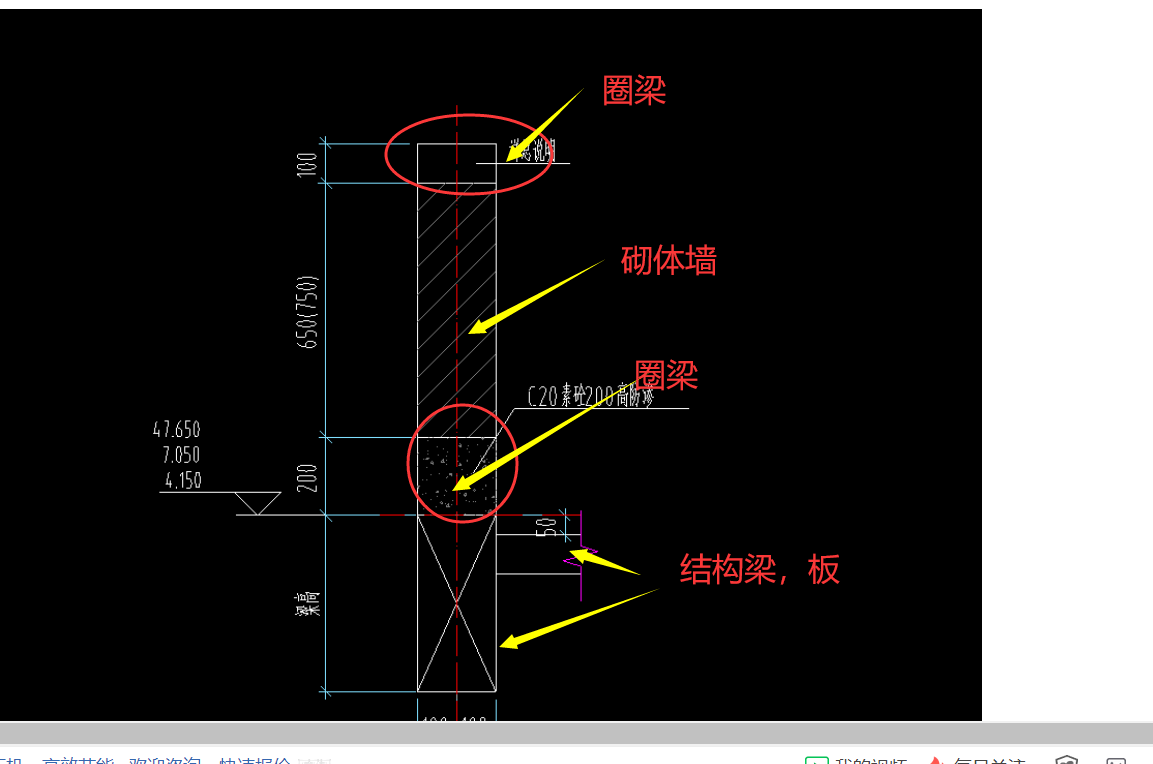Click the horizontal scrollbar below the drawing
This screenshot has height=764, width=1153.
click(576, 732)
